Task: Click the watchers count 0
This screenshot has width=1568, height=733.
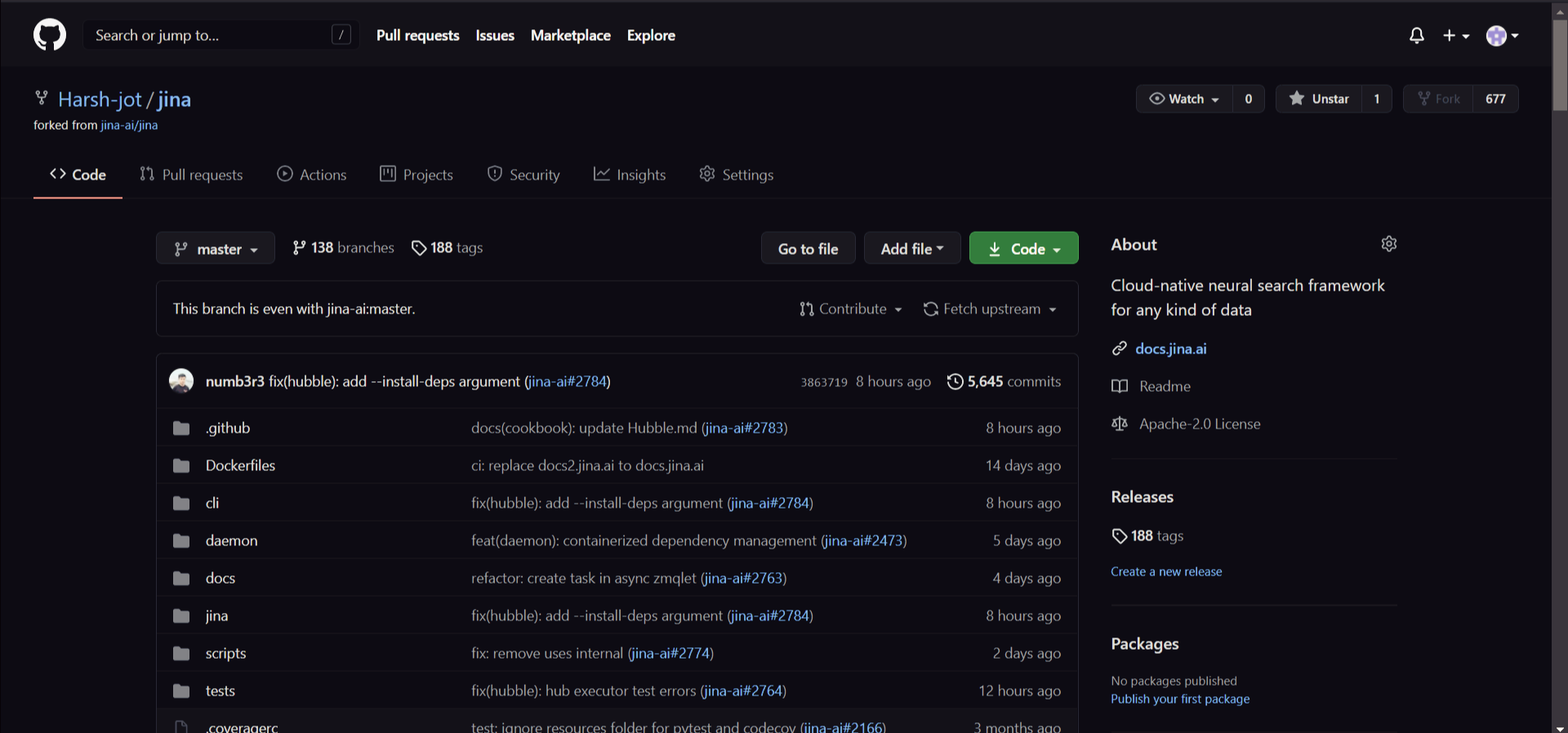Action: [x=1249, y=99]
